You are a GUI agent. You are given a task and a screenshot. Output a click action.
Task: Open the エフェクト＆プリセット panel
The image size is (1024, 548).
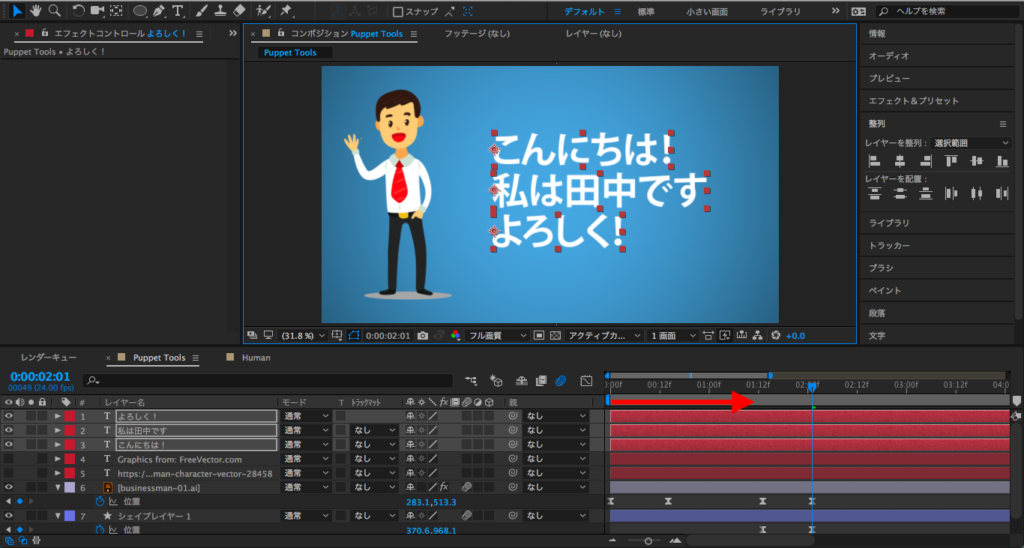pos(913,101)
